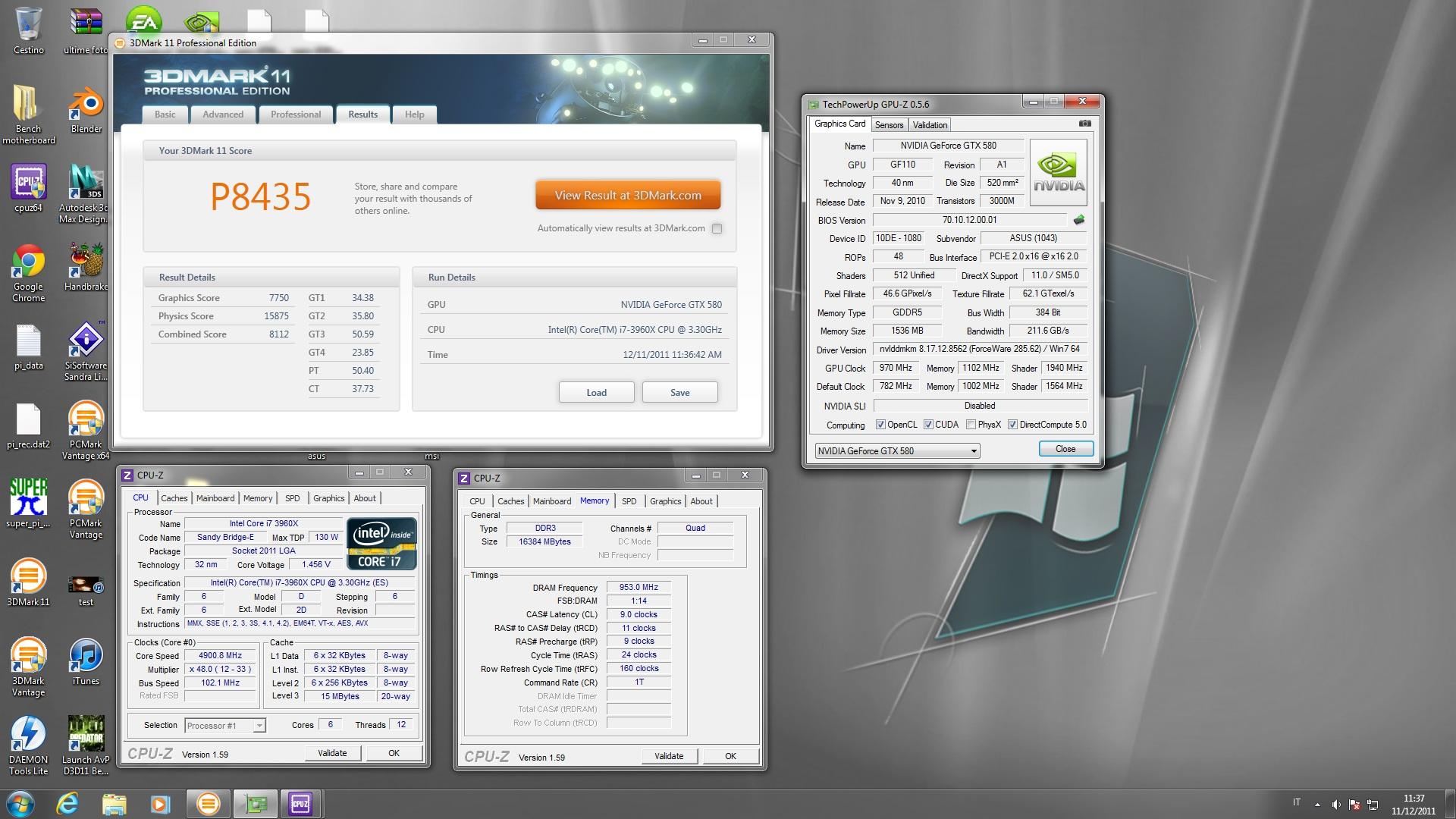This screenshot has height=819, width=1456.
Task: Click the Save button in Run Details
Action: coord(679,392)
